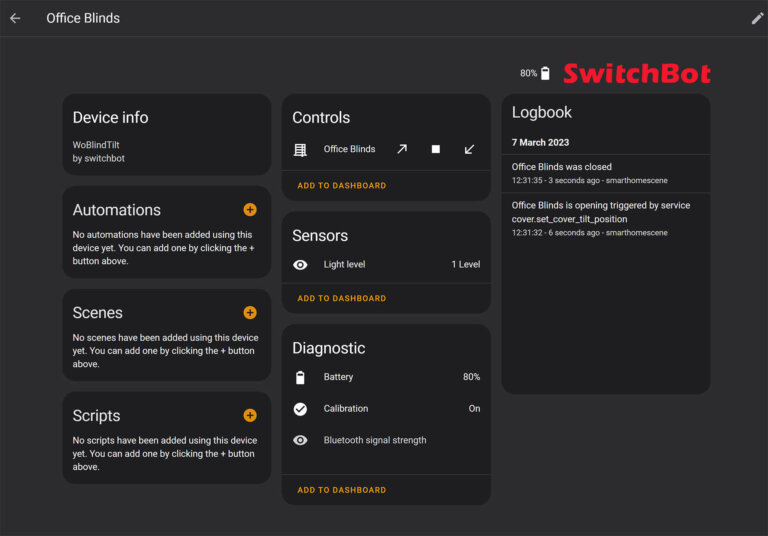Click the Light level eye icon

tap(300, 265)
